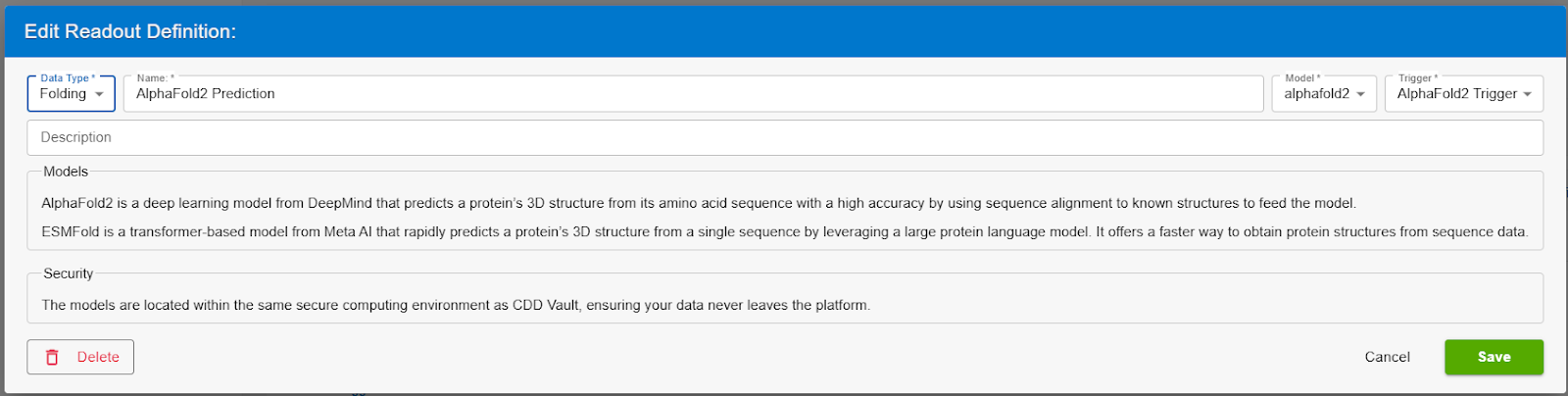The image size is (1568, 396).
Task: Click the Data Type dropdown arrow
Action: [99, 94]
